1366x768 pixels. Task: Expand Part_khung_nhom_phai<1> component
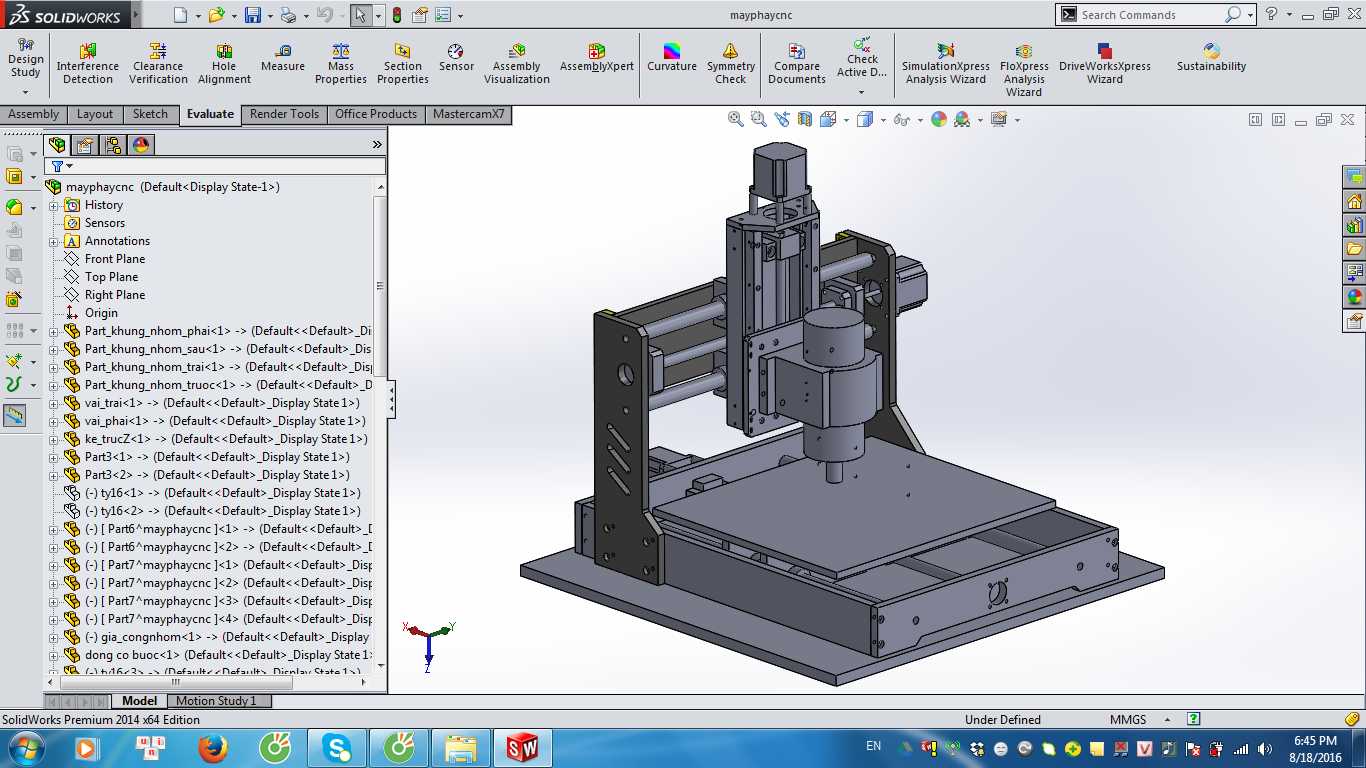[54, 331]
